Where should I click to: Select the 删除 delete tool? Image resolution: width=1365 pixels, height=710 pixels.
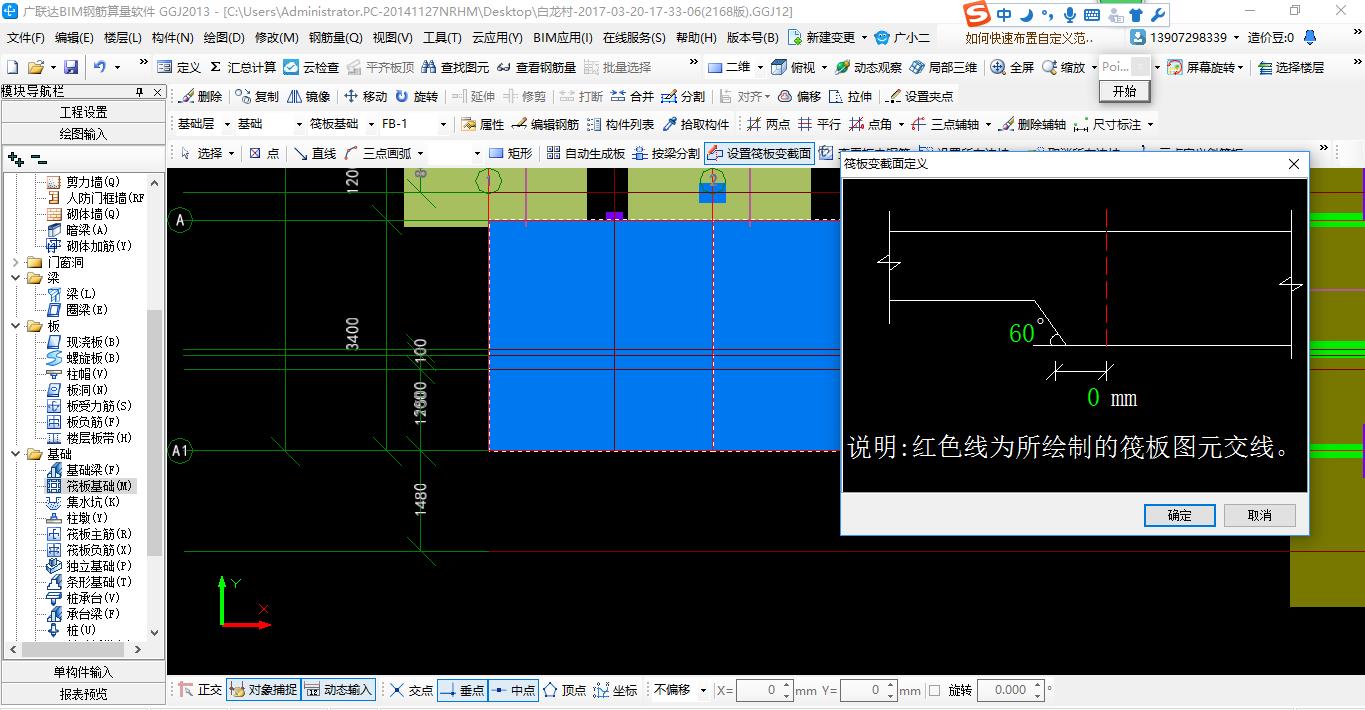201,96
